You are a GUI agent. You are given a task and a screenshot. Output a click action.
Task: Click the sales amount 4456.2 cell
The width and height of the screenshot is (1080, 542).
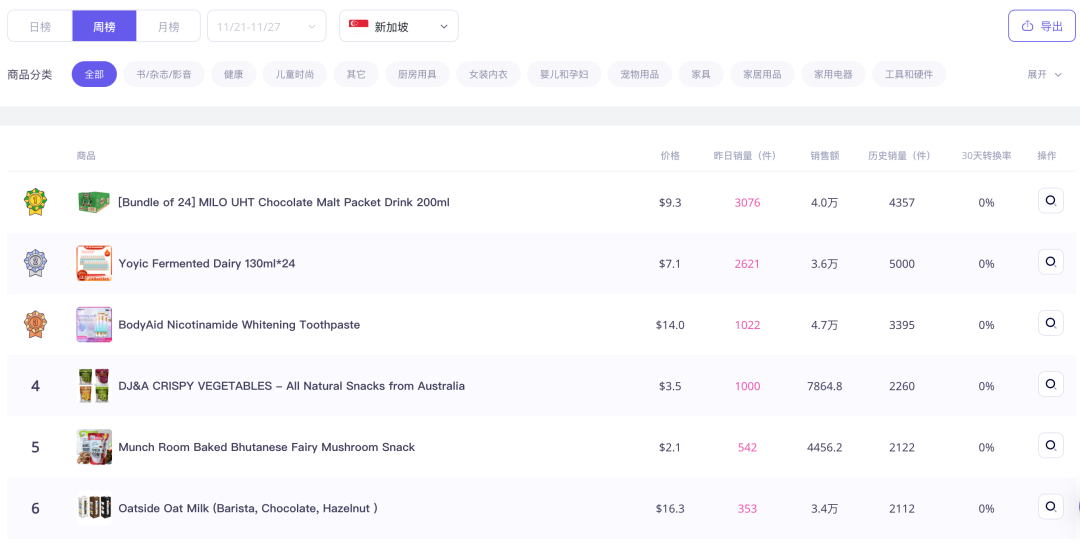point(824,448)
